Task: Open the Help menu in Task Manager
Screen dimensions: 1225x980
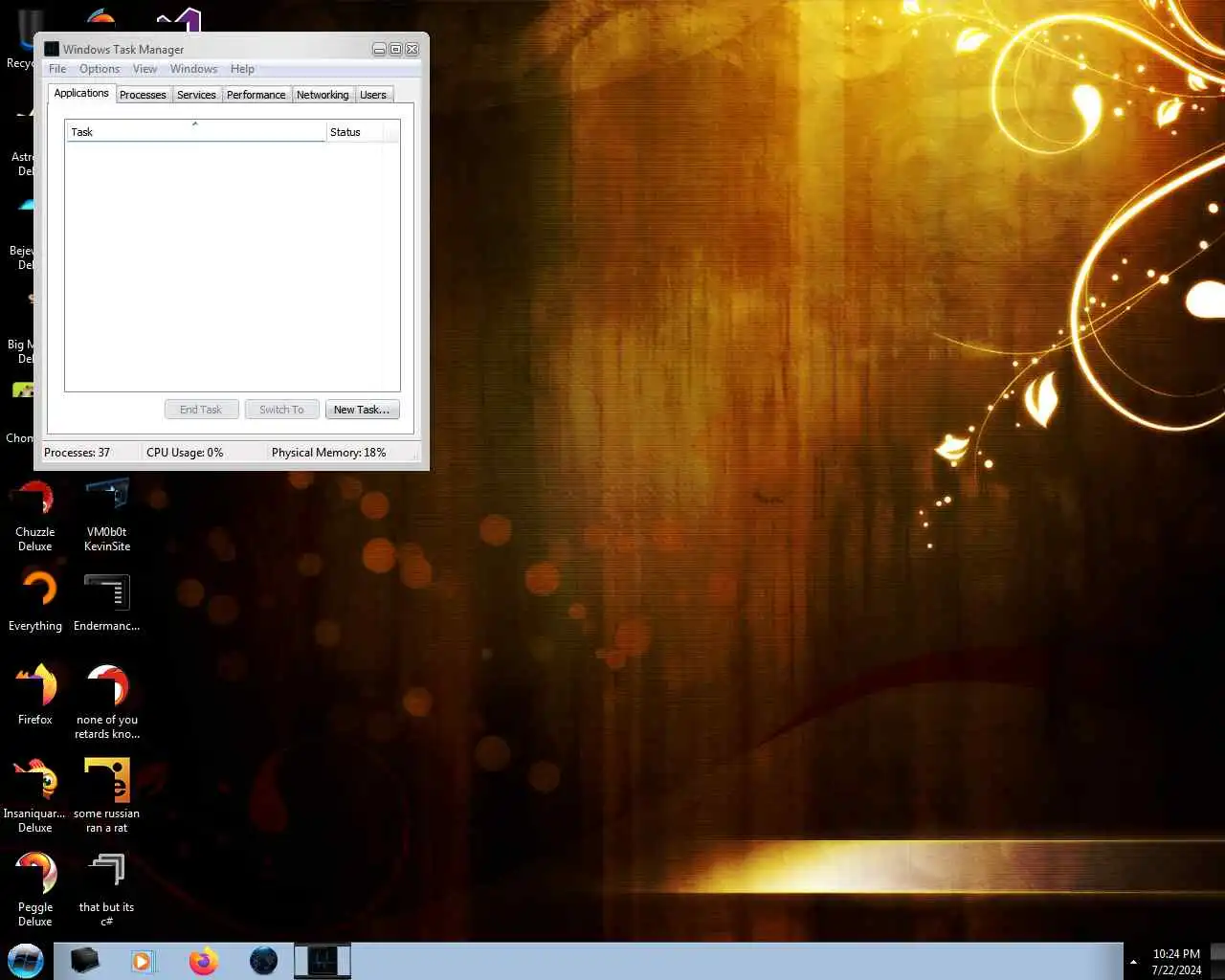Action: (242, 69)
